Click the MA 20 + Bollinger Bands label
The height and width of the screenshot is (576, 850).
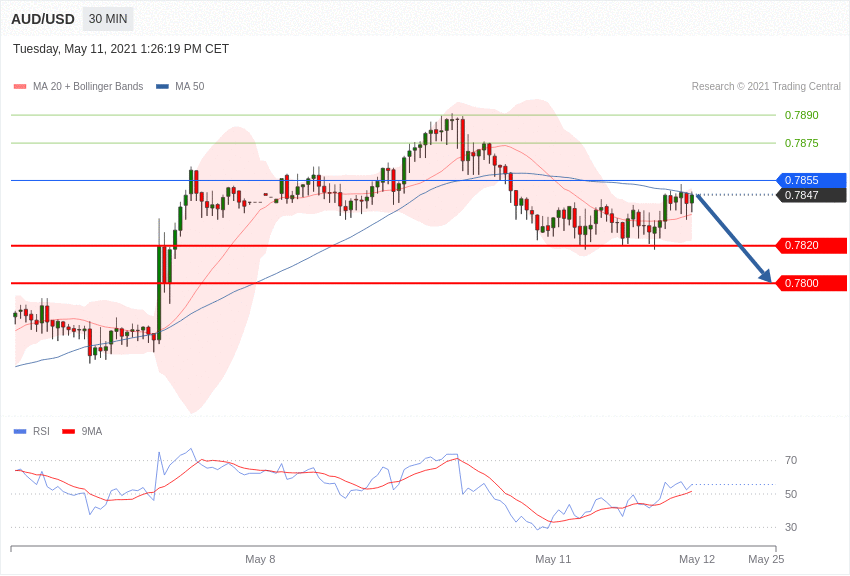88,86
